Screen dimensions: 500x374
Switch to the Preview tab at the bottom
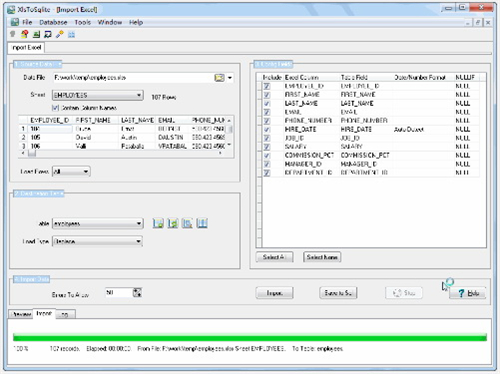[x=21, y=314]
